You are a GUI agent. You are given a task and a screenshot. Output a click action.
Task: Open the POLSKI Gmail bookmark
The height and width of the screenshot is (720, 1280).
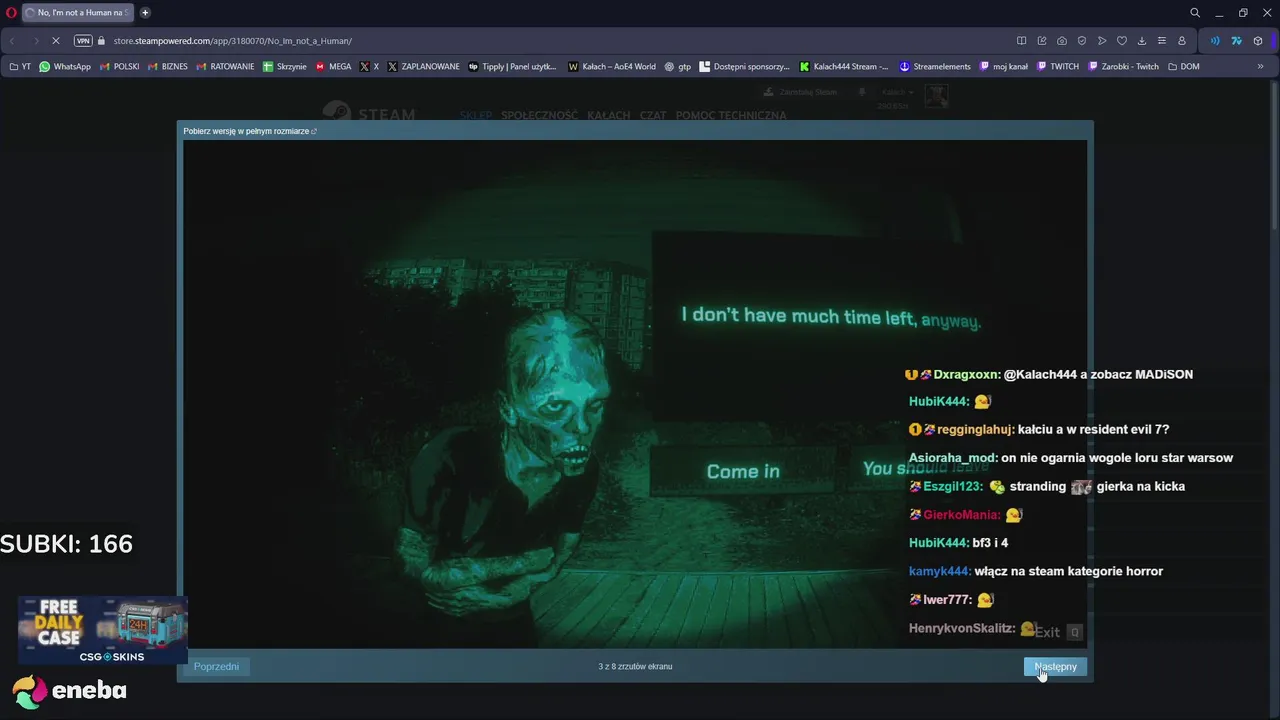(x=120, y=66)
